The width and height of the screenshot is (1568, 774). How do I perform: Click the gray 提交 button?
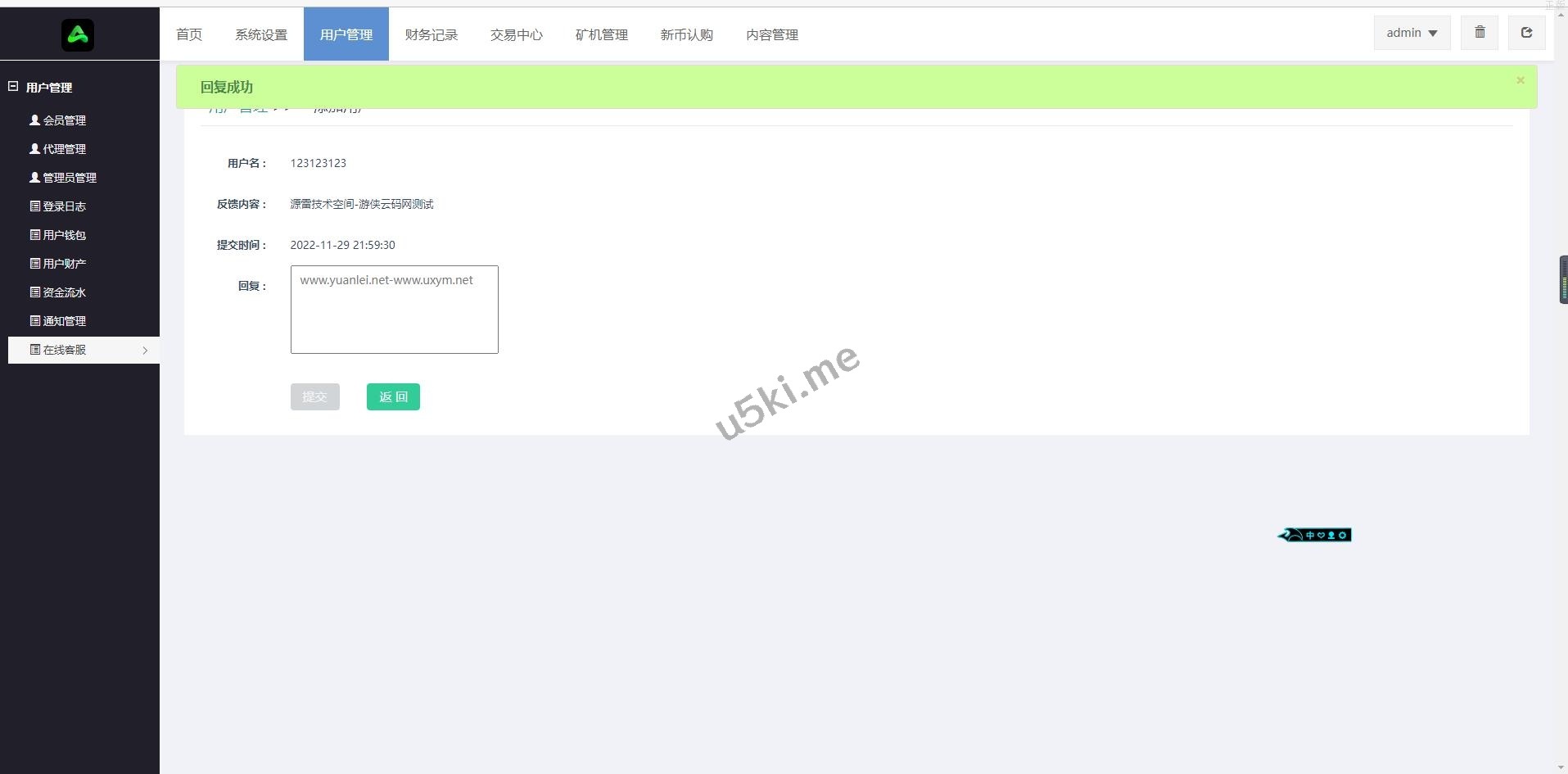[x=314, y=396]
